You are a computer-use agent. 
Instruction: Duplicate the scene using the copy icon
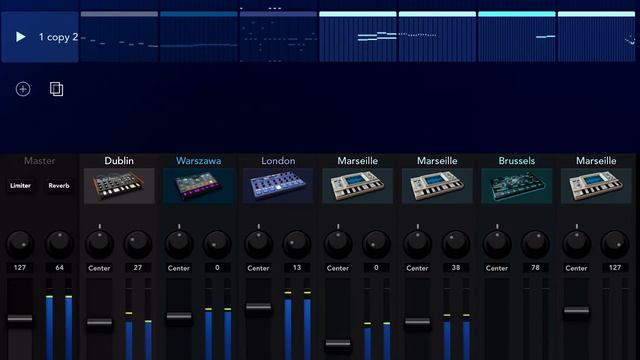point(56,89)
